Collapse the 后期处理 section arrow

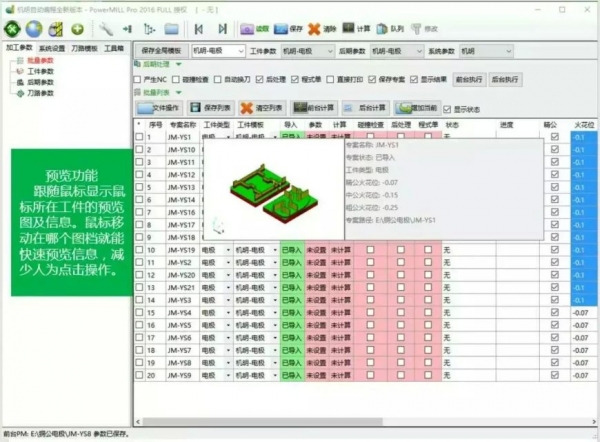pyautogui.click(x=179, y=64)
